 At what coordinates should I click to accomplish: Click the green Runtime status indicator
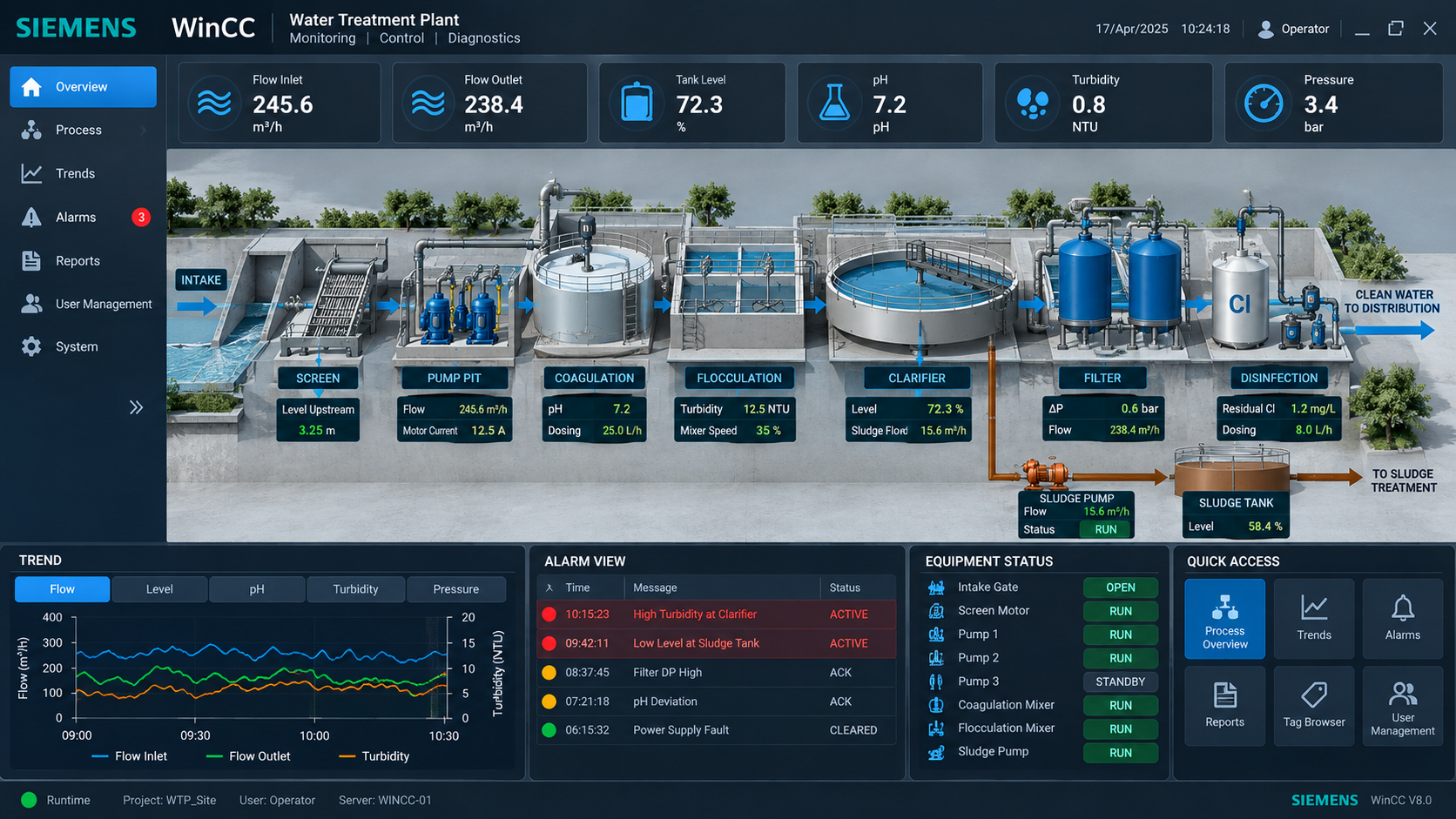29,800
